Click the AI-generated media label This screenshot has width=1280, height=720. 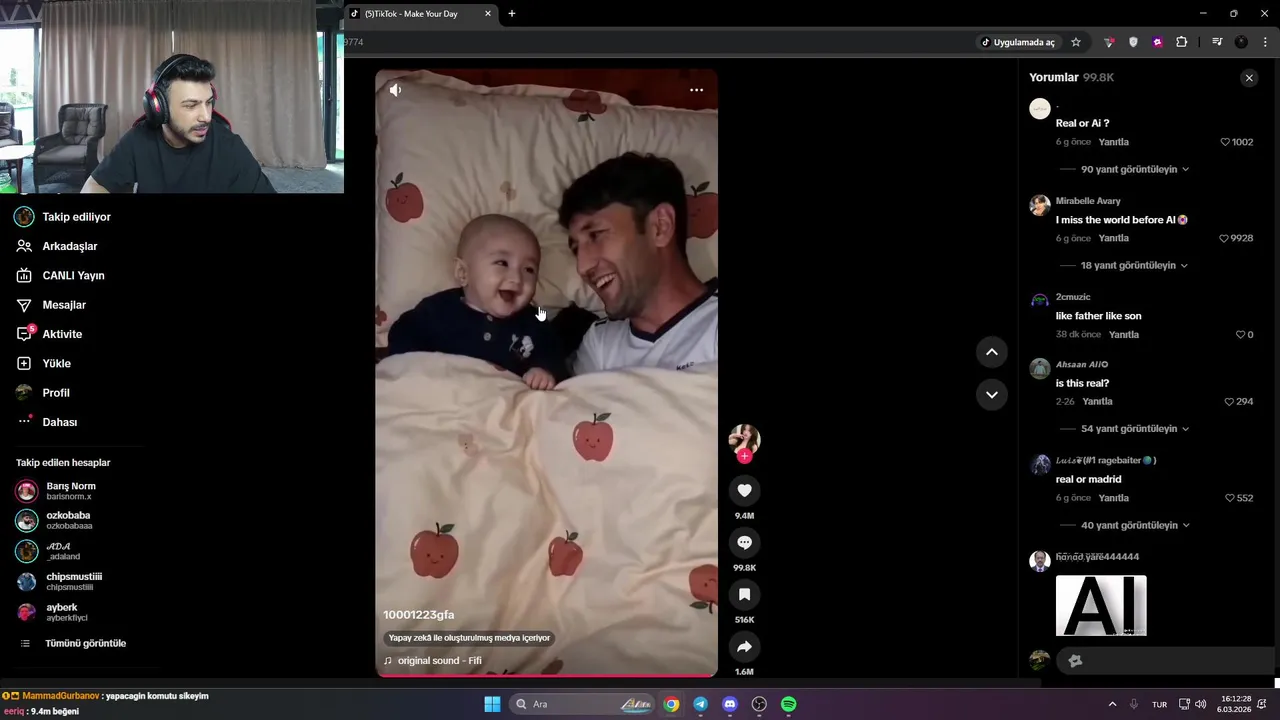click(x=469, y=638)
